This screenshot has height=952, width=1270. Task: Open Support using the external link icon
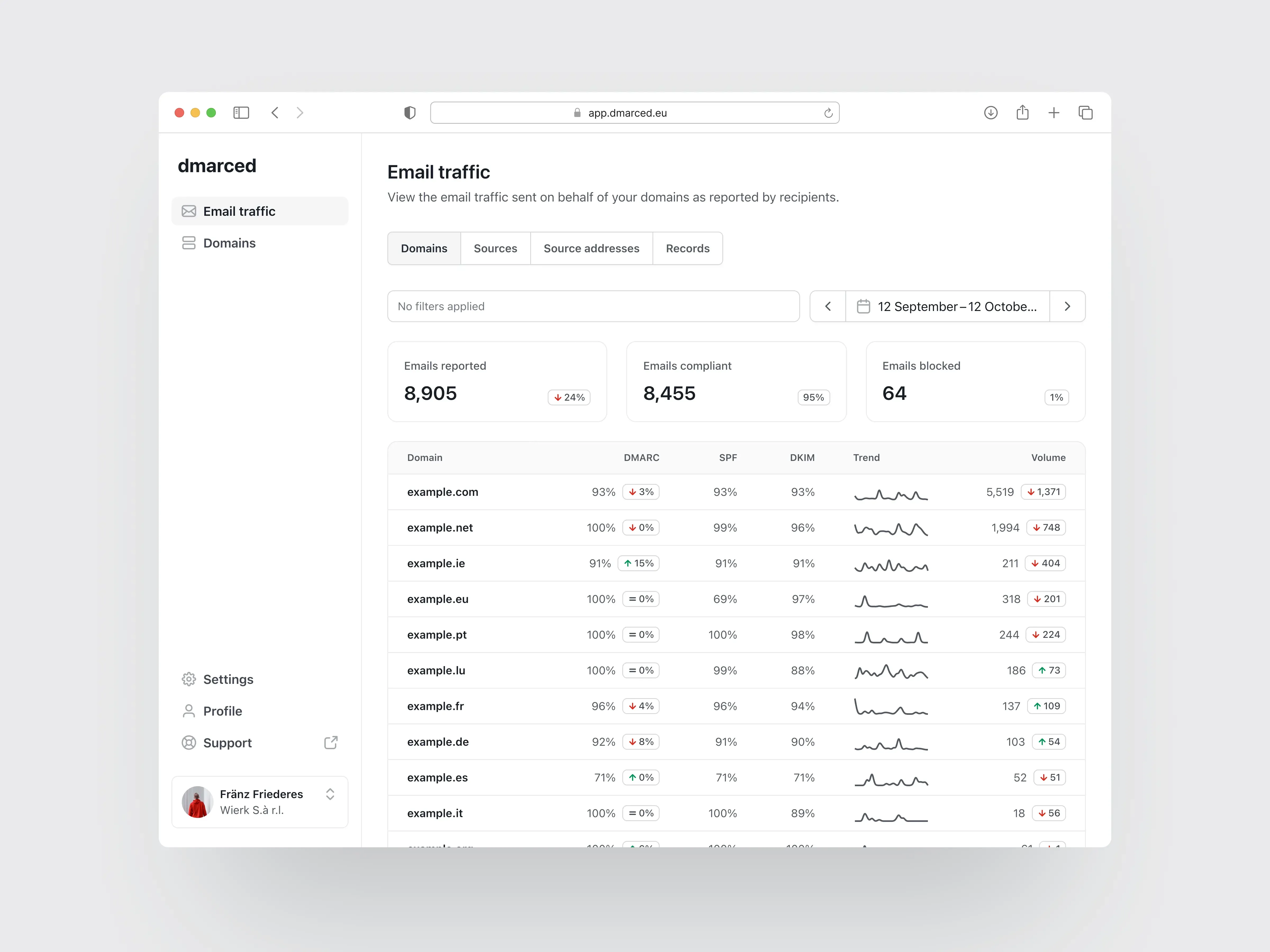[x=331, y=743]
